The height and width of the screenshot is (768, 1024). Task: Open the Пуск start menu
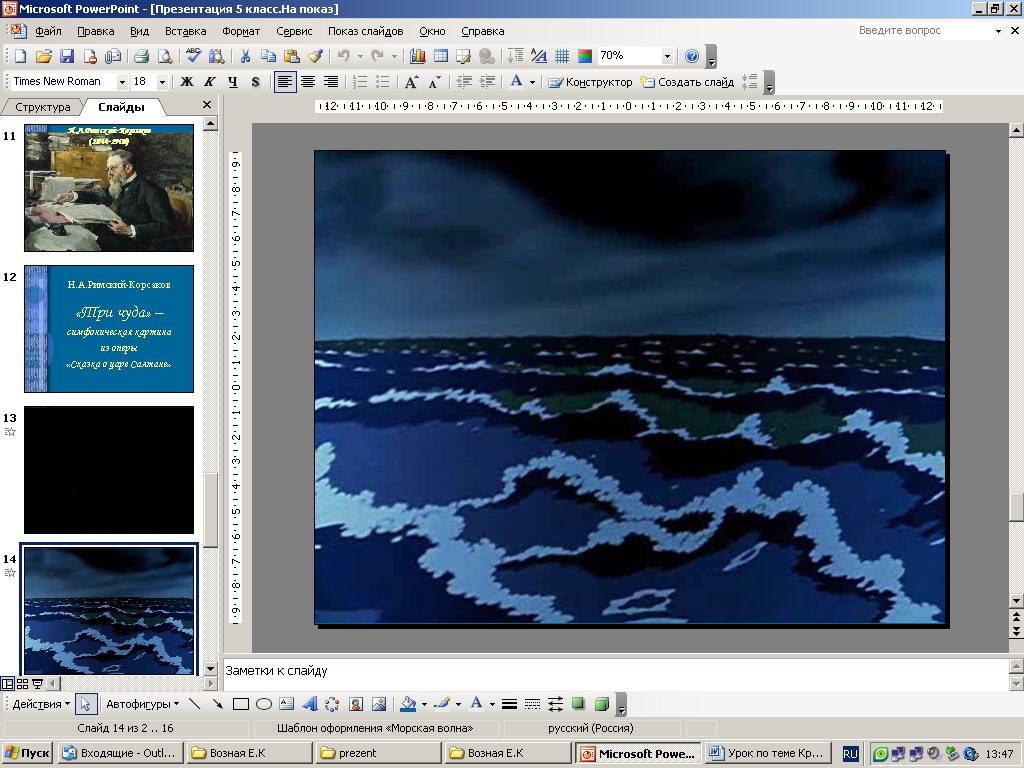27,753
